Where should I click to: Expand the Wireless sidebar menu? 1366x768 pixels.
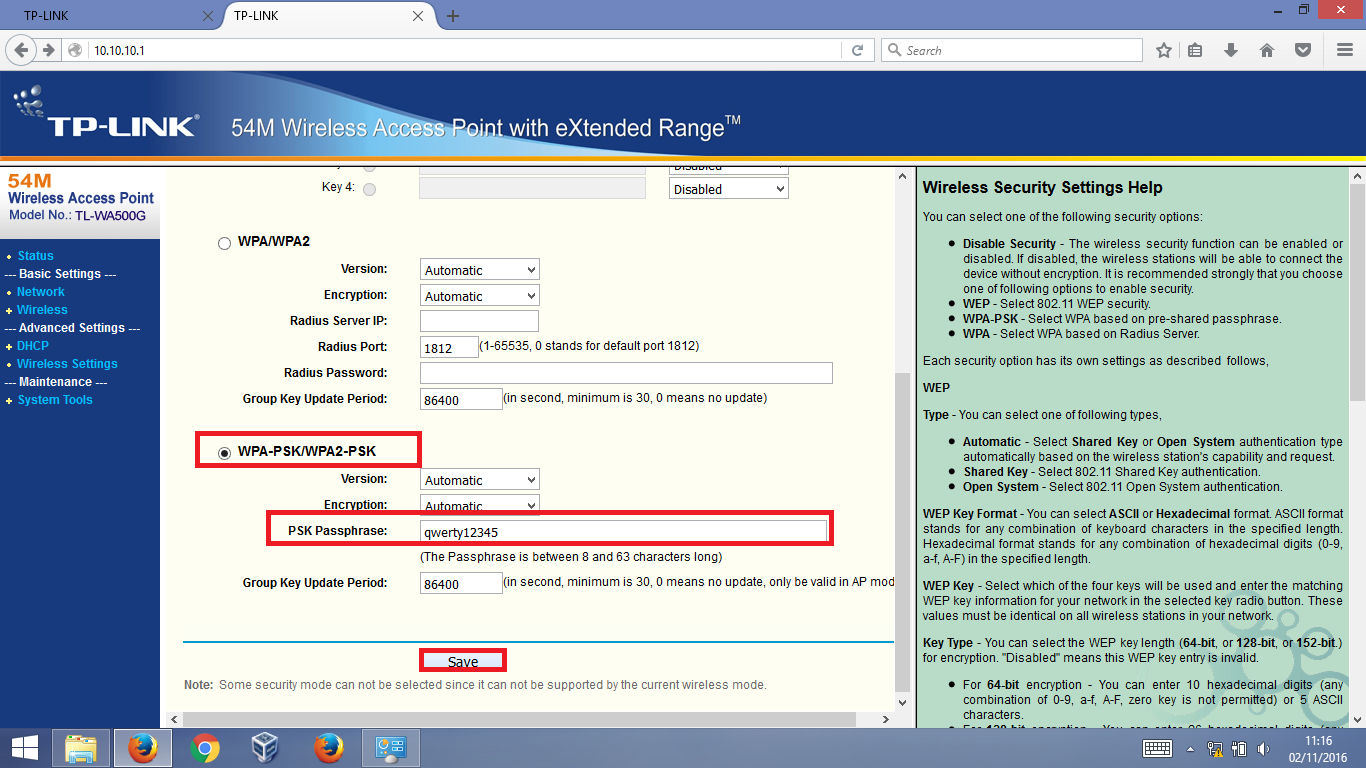point(42,310)
